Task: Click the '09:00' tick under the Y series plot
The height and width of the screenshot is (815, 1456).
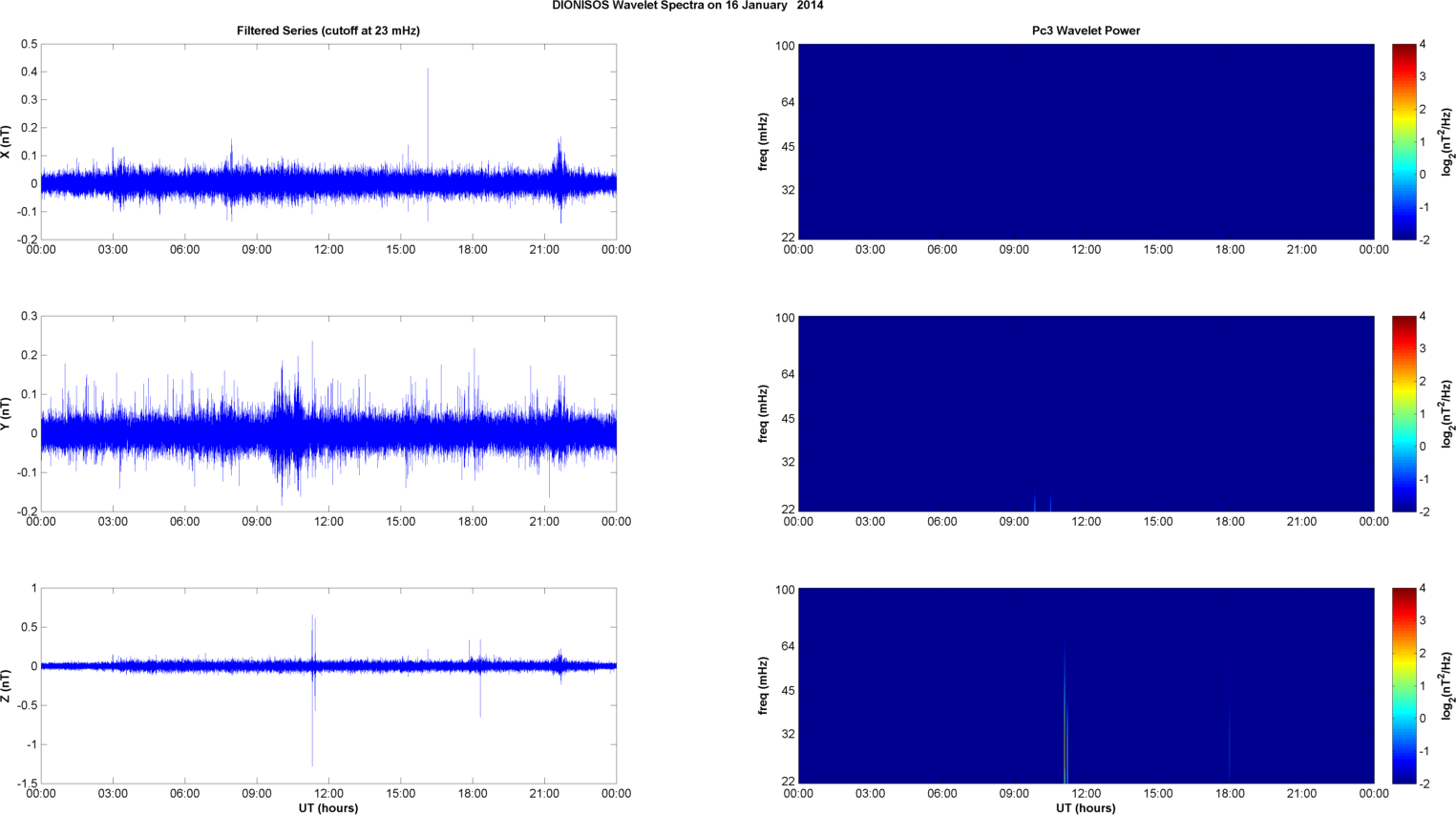Action: coord(257,521)
